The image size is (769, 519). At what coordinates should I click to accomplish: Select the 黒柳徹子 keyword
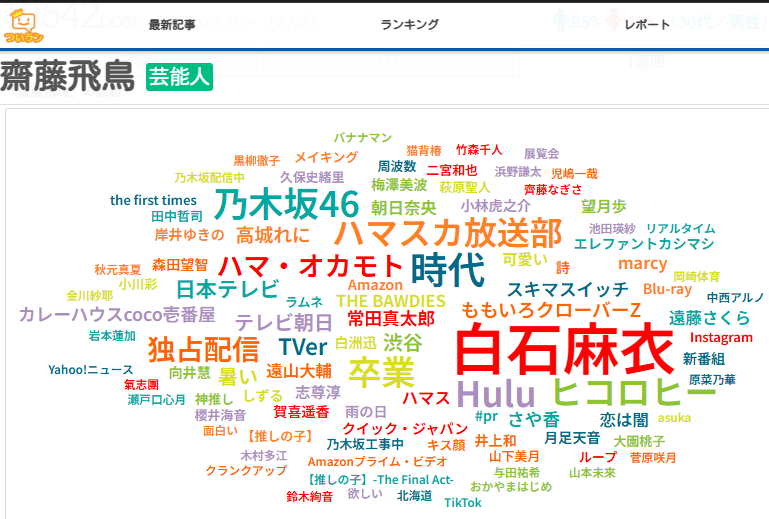256,160
